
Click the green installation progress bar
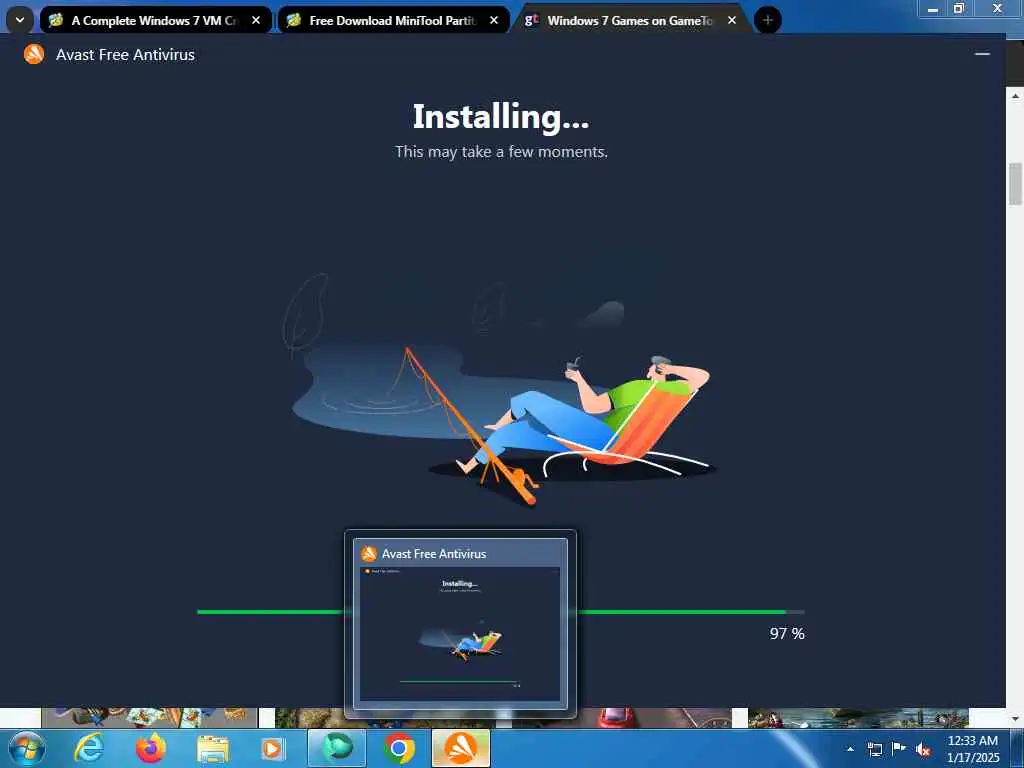[500, 612]
